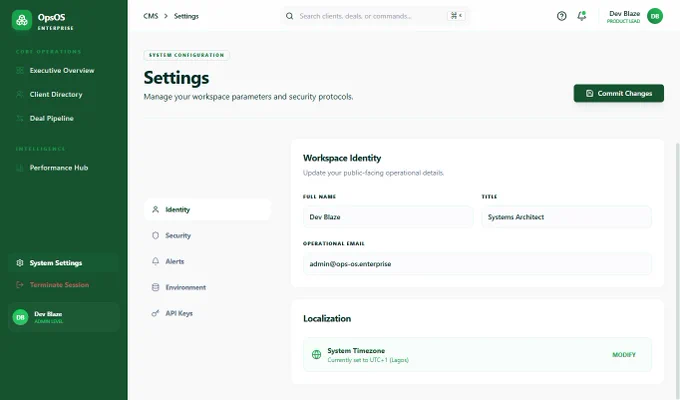The height and width of the screenshot is (400, 680).
Task: Click the globe icon beside System Timezone
Action: coord(317,354)
